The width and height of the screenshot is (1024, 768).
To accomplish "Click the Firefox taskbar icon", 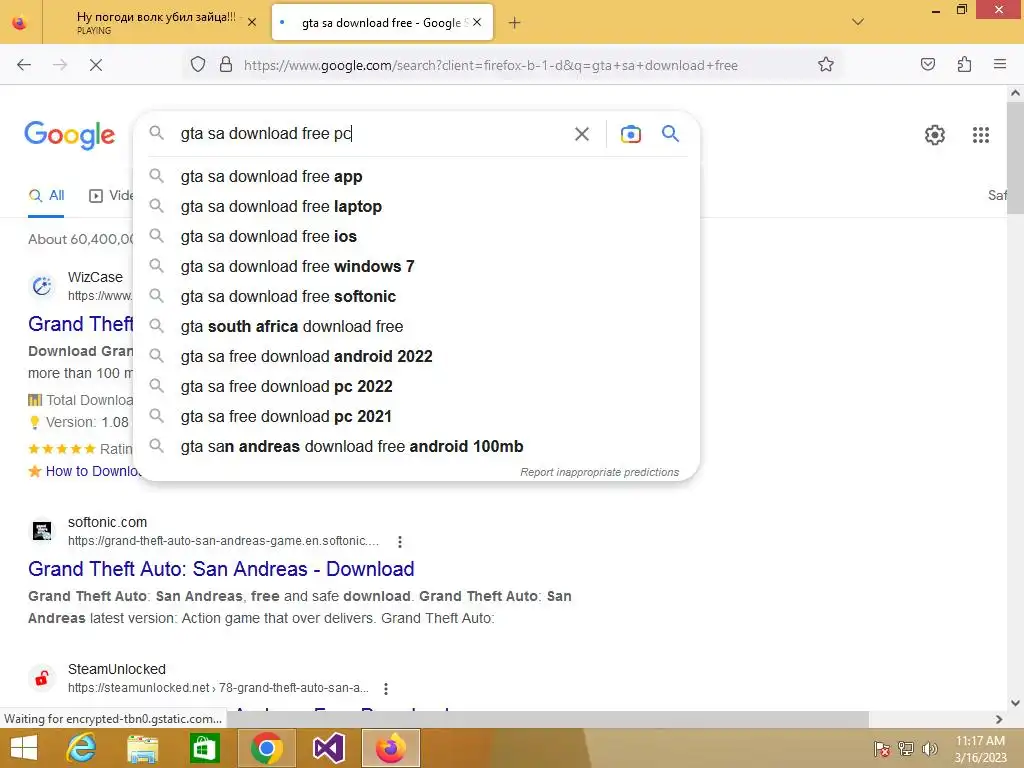I will pyautogui.click(x=391, y=748).
